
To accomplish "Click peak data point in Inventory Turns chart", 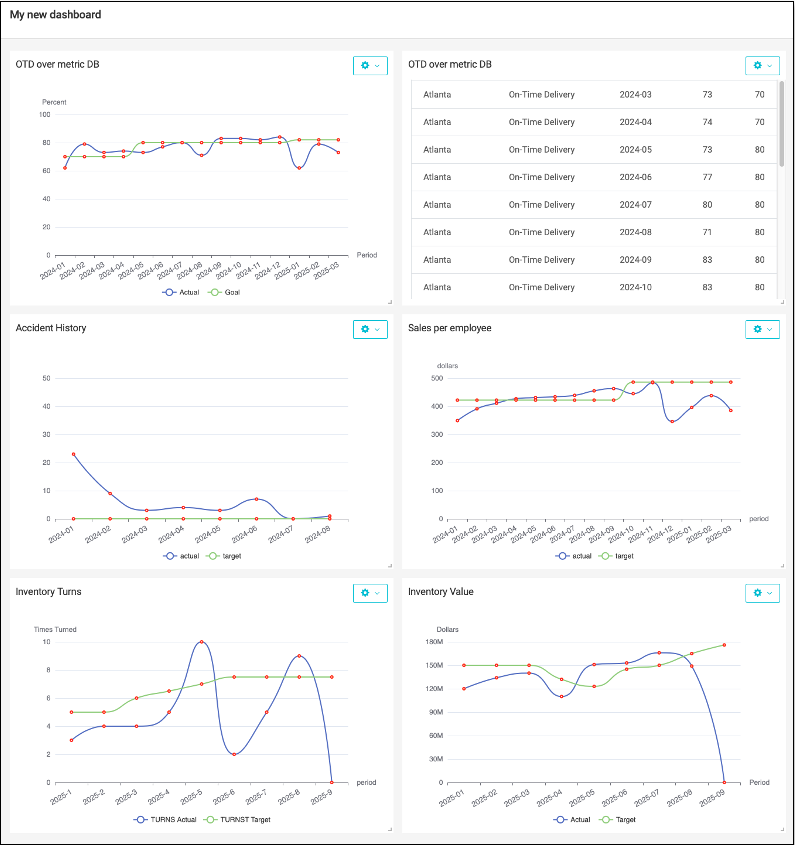I will pyautogui.click(x=202, y=642).
